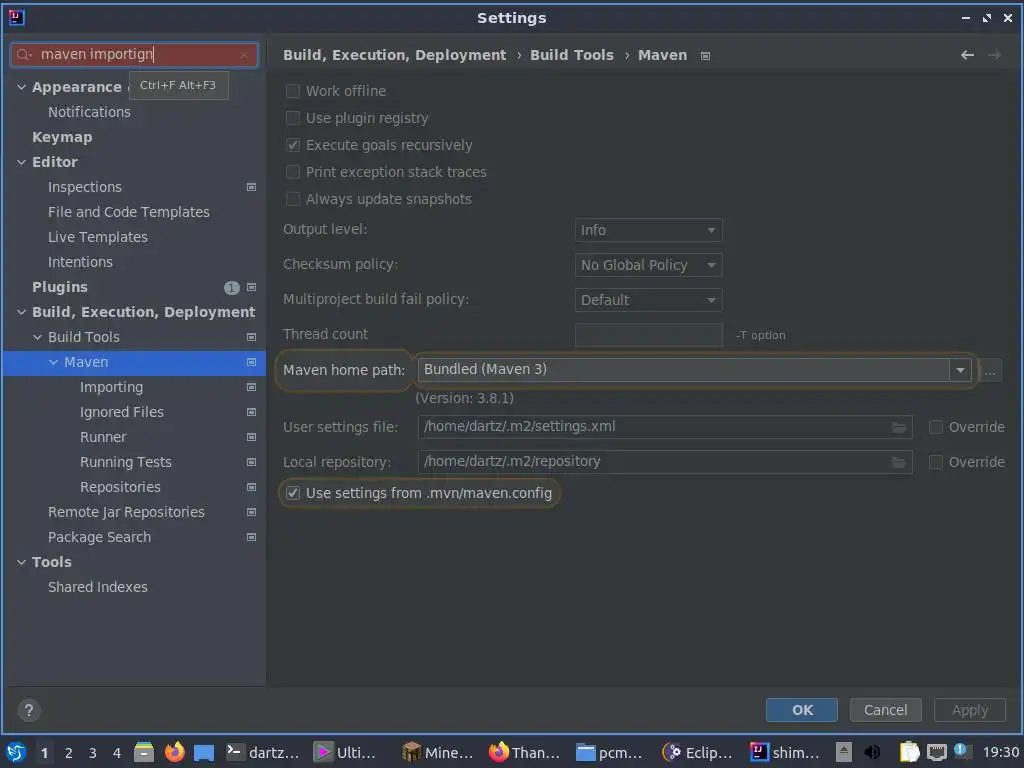Select Shared Indexes under Tools
This screenshot has height=768, width=1024.
(x=98, y=587)
